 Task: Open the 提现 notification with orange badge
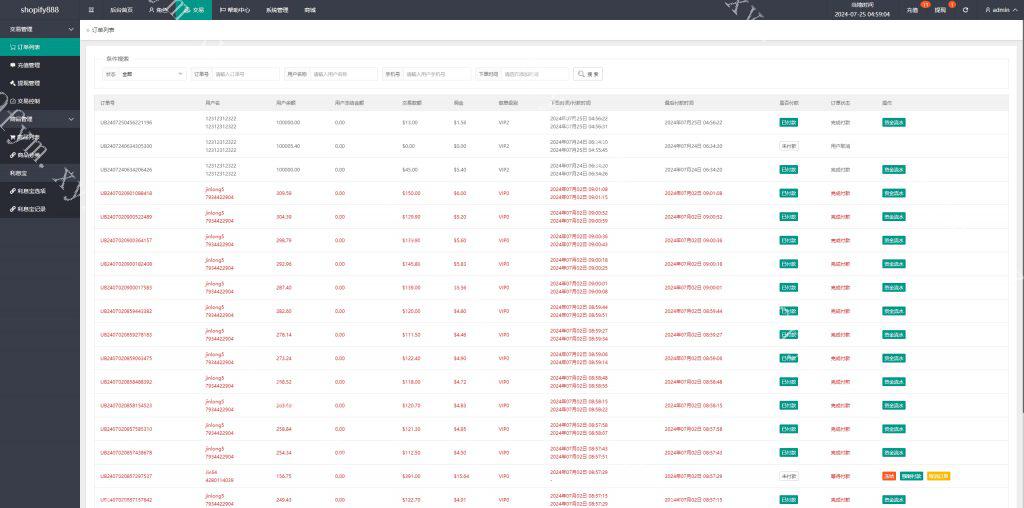point(943,9)
